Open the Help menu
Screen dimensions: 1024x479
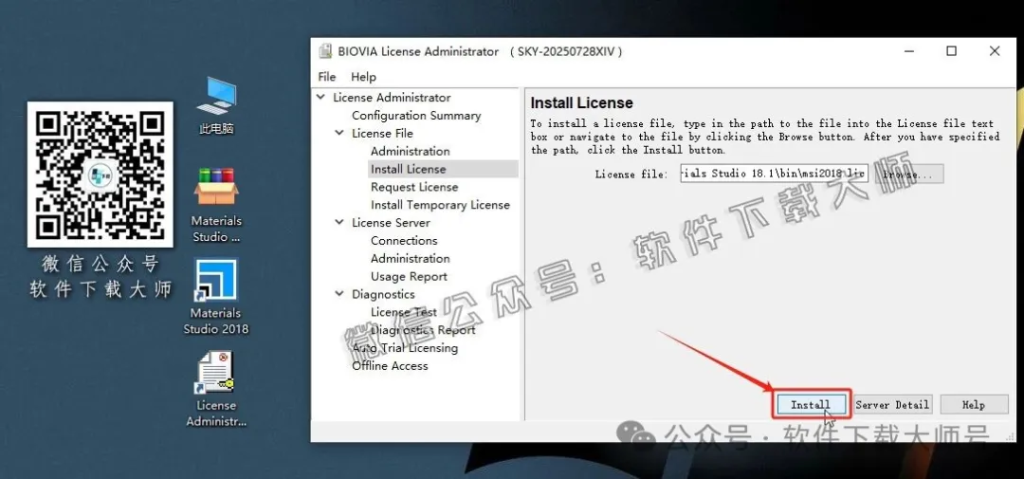point(363,76)
